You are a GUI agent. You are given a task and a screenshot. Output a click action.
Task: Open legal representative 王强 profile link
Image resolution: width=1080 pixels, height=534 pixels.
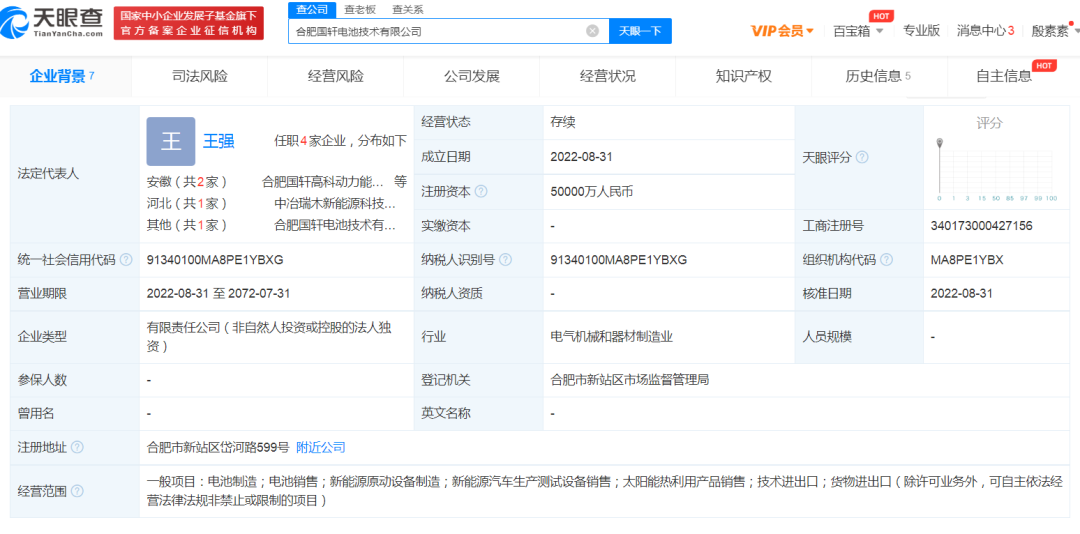(218, 141)
